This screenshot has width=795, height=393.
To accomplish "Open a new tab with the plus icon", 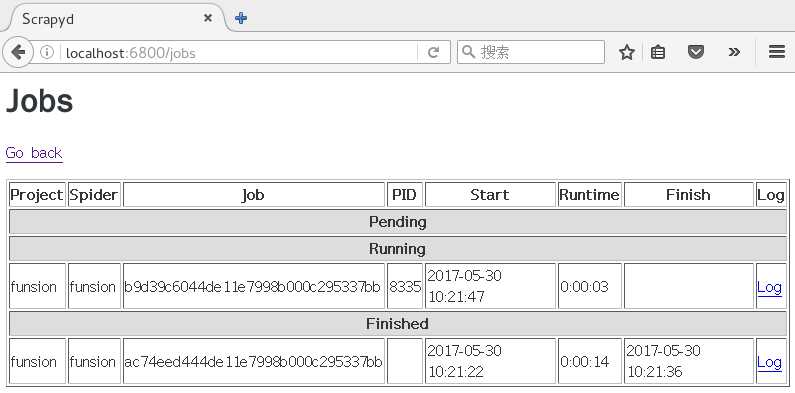I will [241, 18].
